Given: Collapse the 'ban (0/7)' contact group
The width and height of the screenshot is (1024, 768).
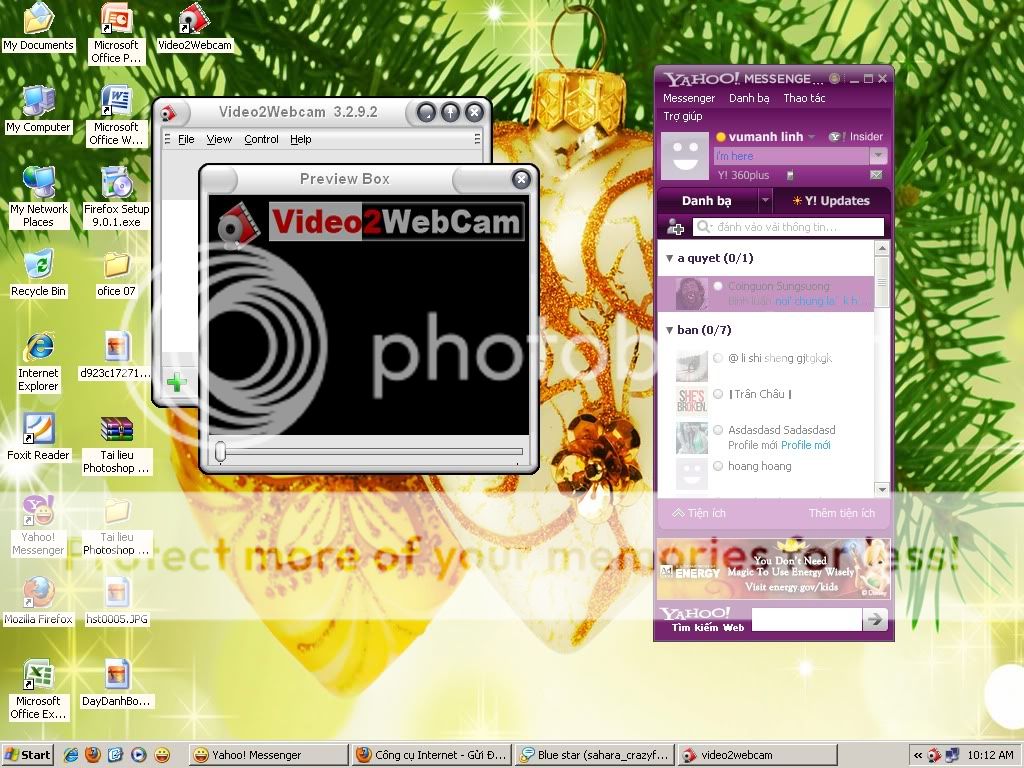Looking at the screenshot, I should 669,330.
